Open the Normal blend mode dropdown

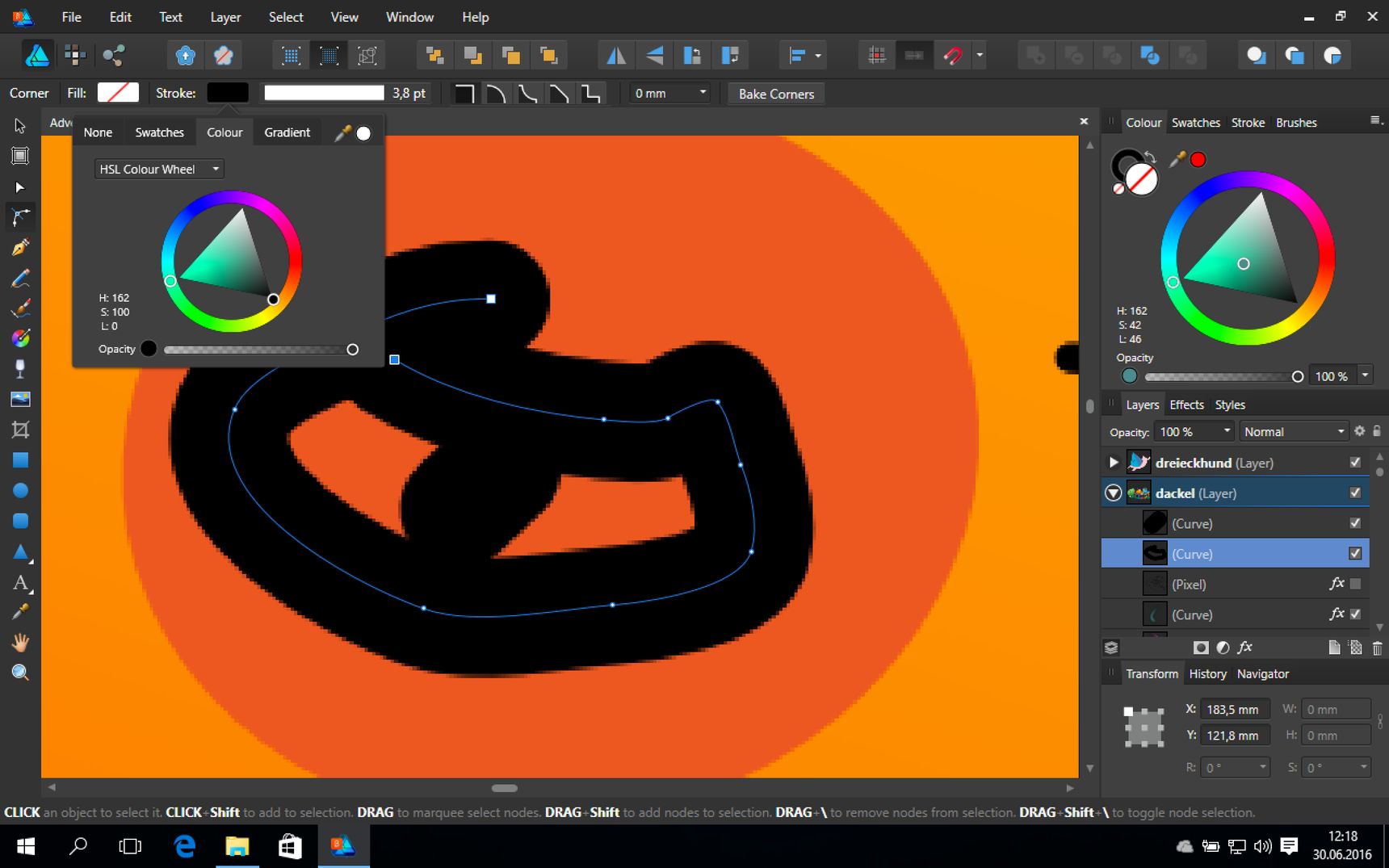click(1295, 432)
